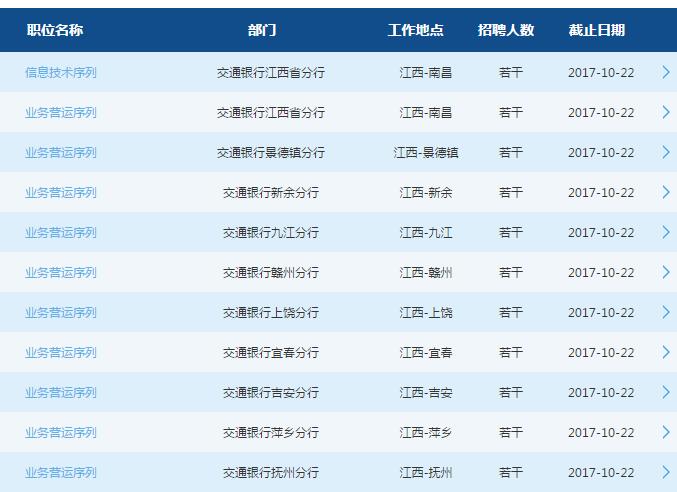Image resolution: width=677 pixels, height=492 pixels.
Task: Click the arrow icon on the 交通银行抚州分行 row
Action: point(665,472)
